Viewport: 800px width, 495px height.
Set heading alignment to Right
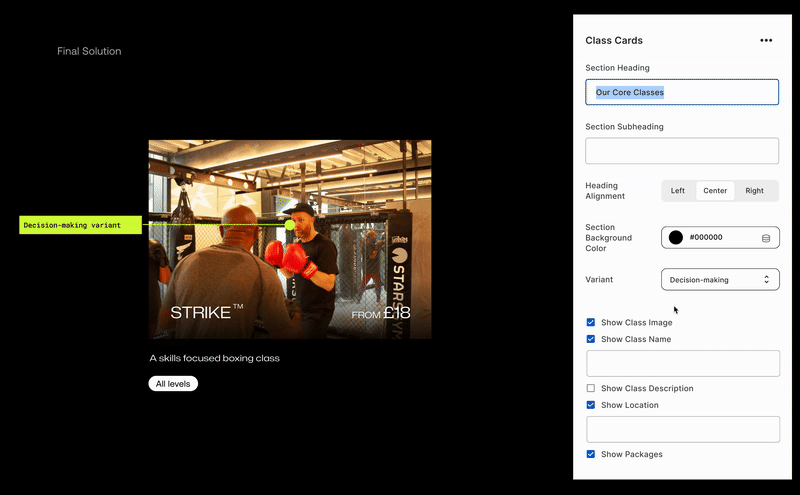[754, 191]
